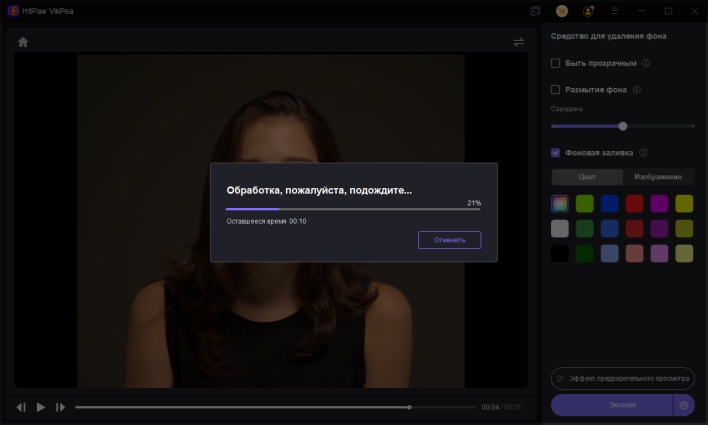This screenshot has height=425, width=708.
Task: Go to the home screen icon
Action: (23, 42)
